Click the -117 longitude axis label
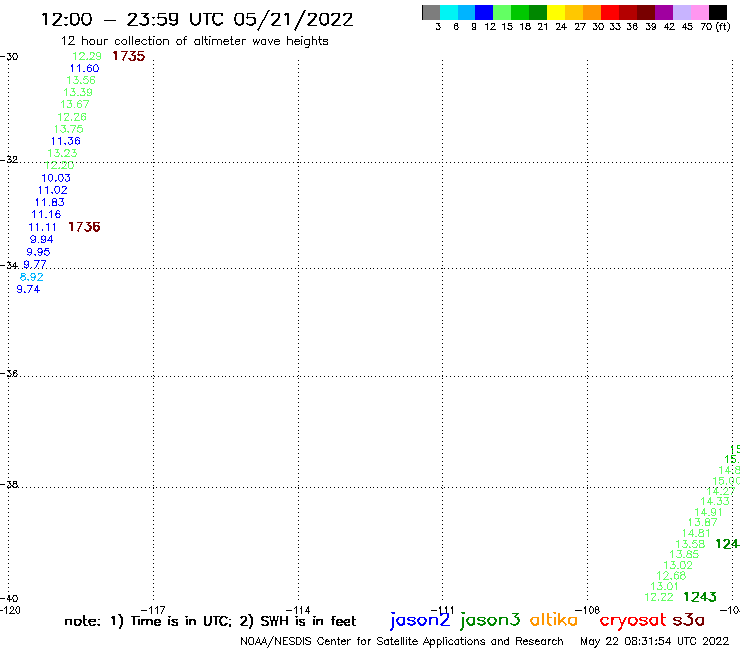The image size is (740, 650). 153,610
